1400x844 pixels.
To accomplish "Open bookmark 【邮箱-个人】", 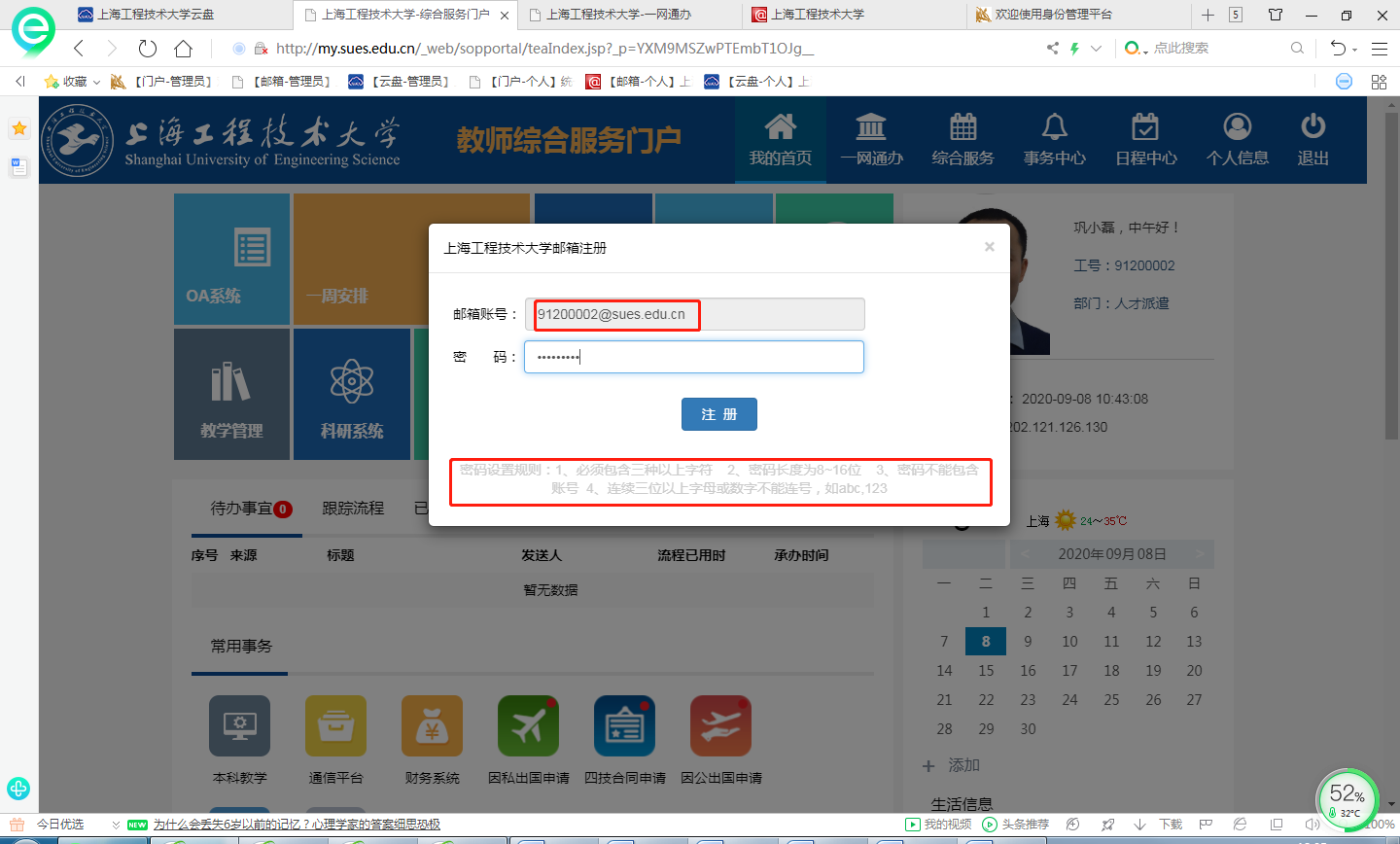I will pos(638,82).
